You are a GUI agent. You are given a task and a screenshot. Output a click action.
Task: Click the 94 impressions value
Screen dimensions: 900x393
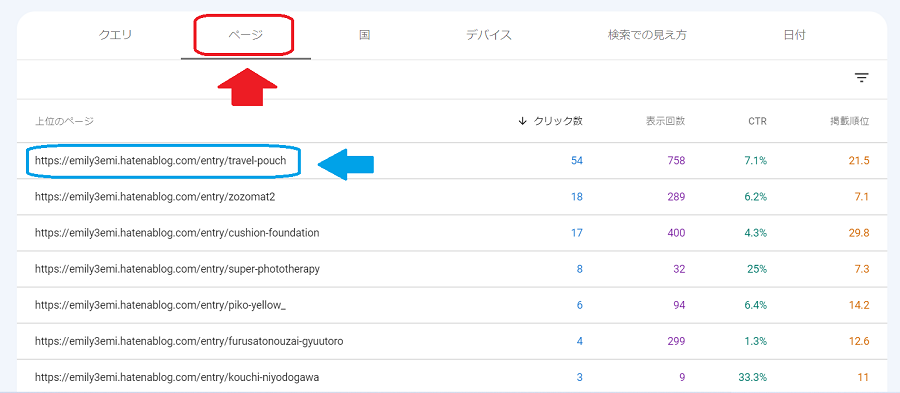pyautogui.click(x=679, y=305)
